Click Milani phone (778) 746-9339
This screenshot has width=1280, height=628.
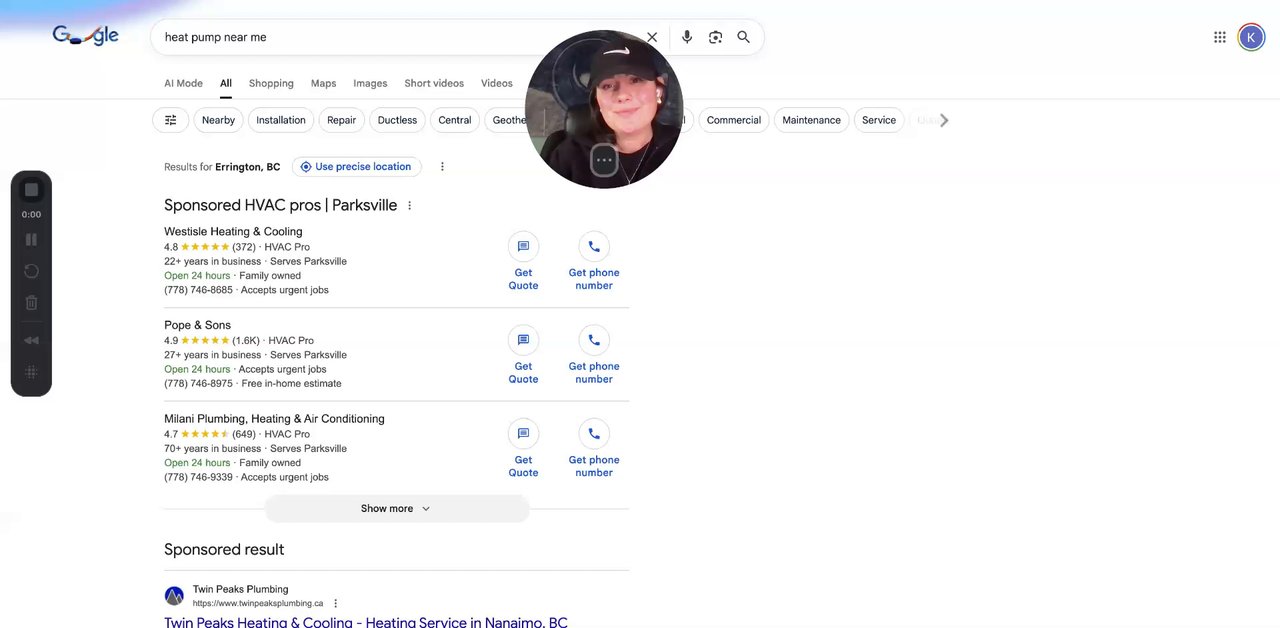198,478
